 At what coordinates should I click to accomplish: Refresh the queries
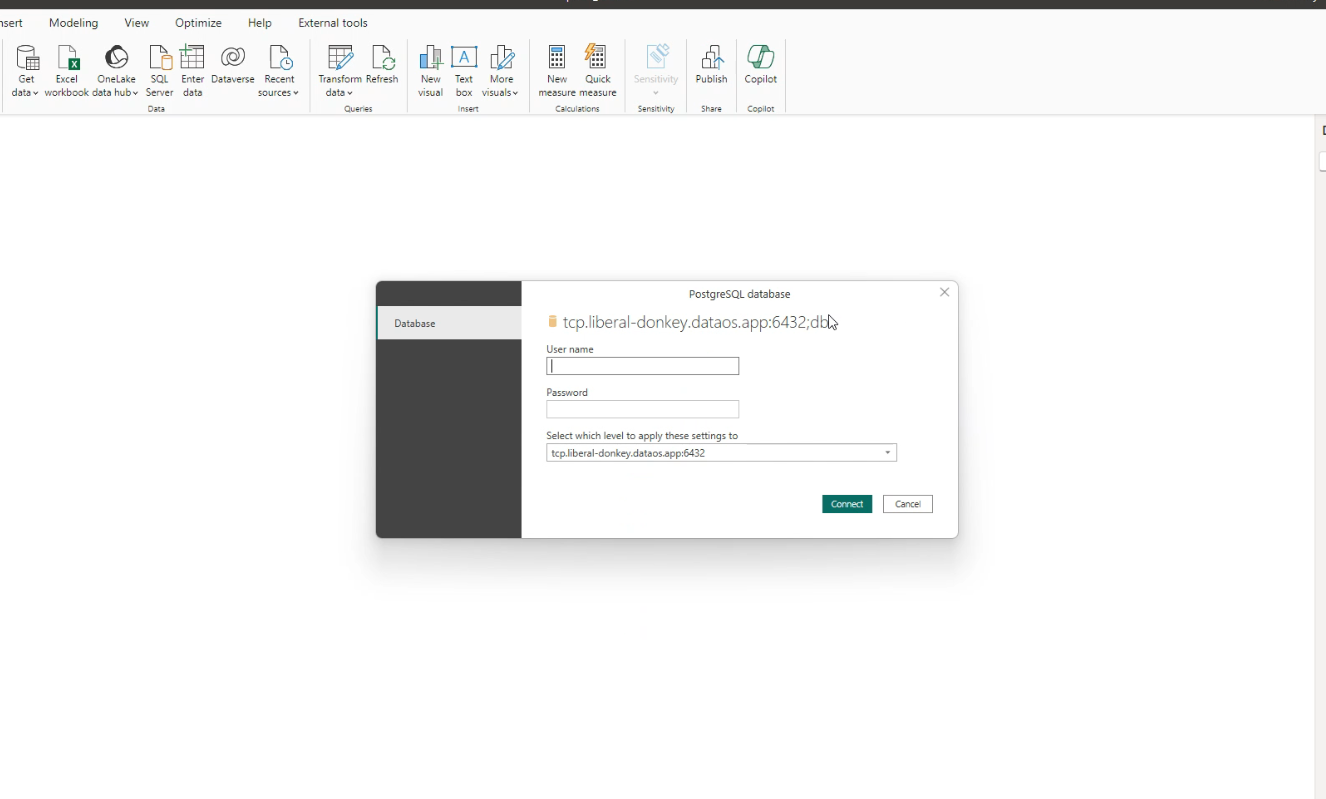(382, 65)
